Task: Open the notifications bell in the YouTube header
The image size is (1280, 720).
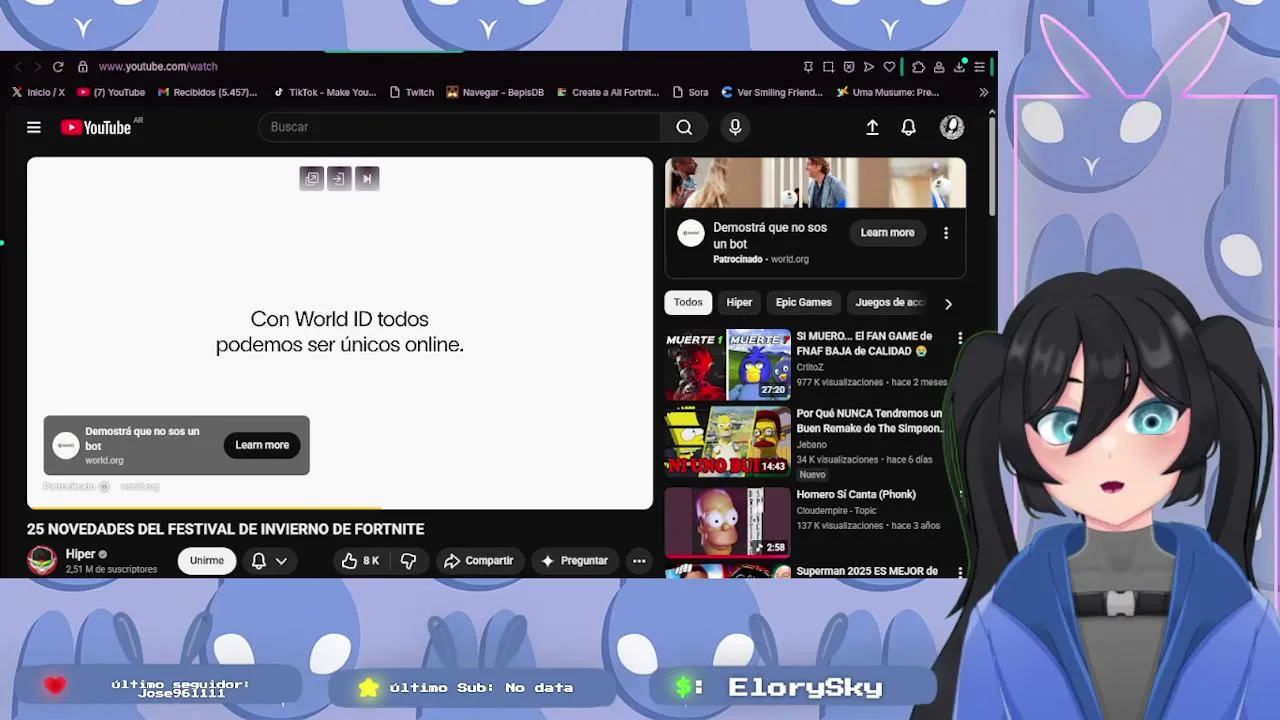Action: coord(908,127)
